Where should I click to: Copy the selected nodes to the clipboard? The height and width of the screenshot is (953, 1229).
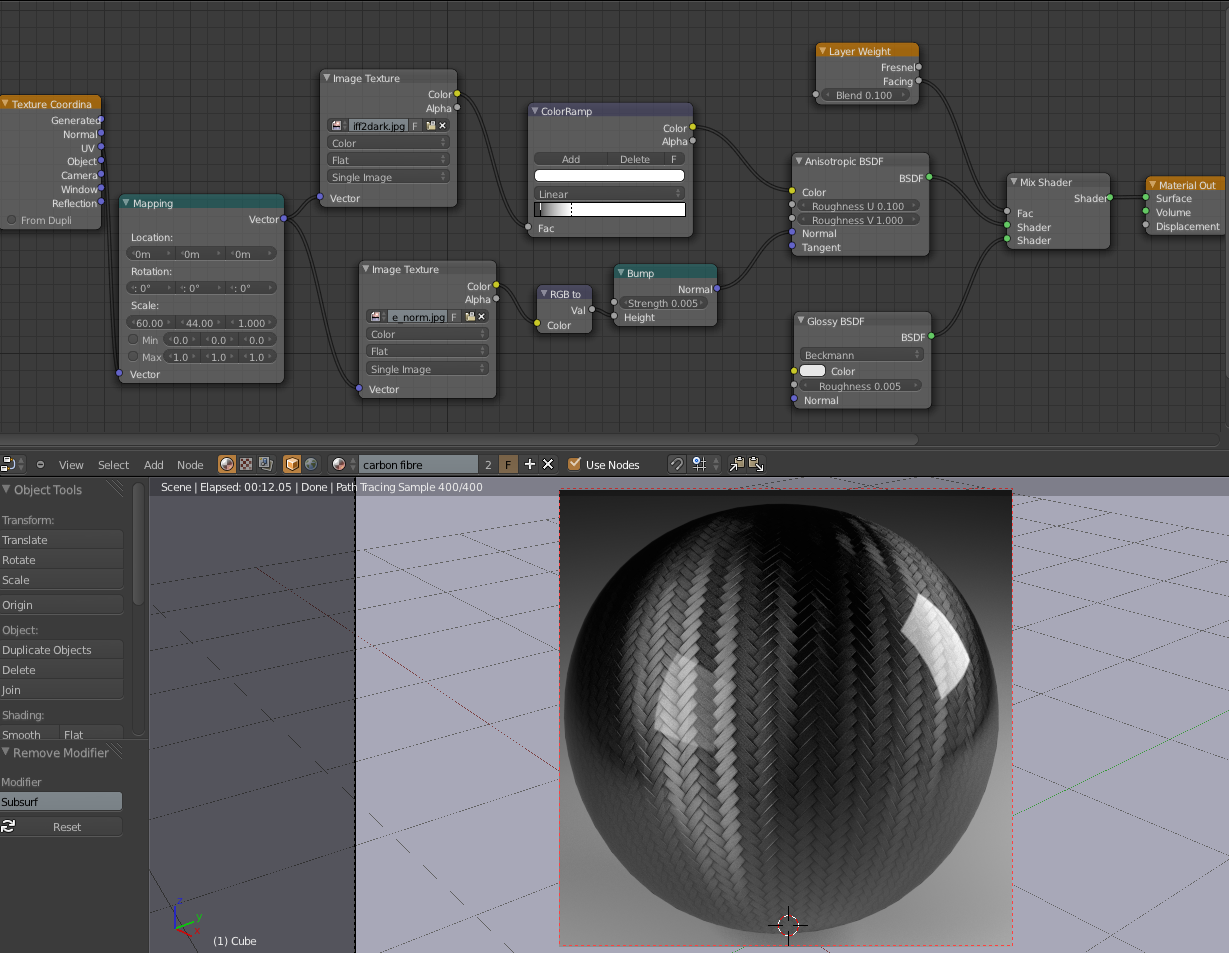[737, 464]
